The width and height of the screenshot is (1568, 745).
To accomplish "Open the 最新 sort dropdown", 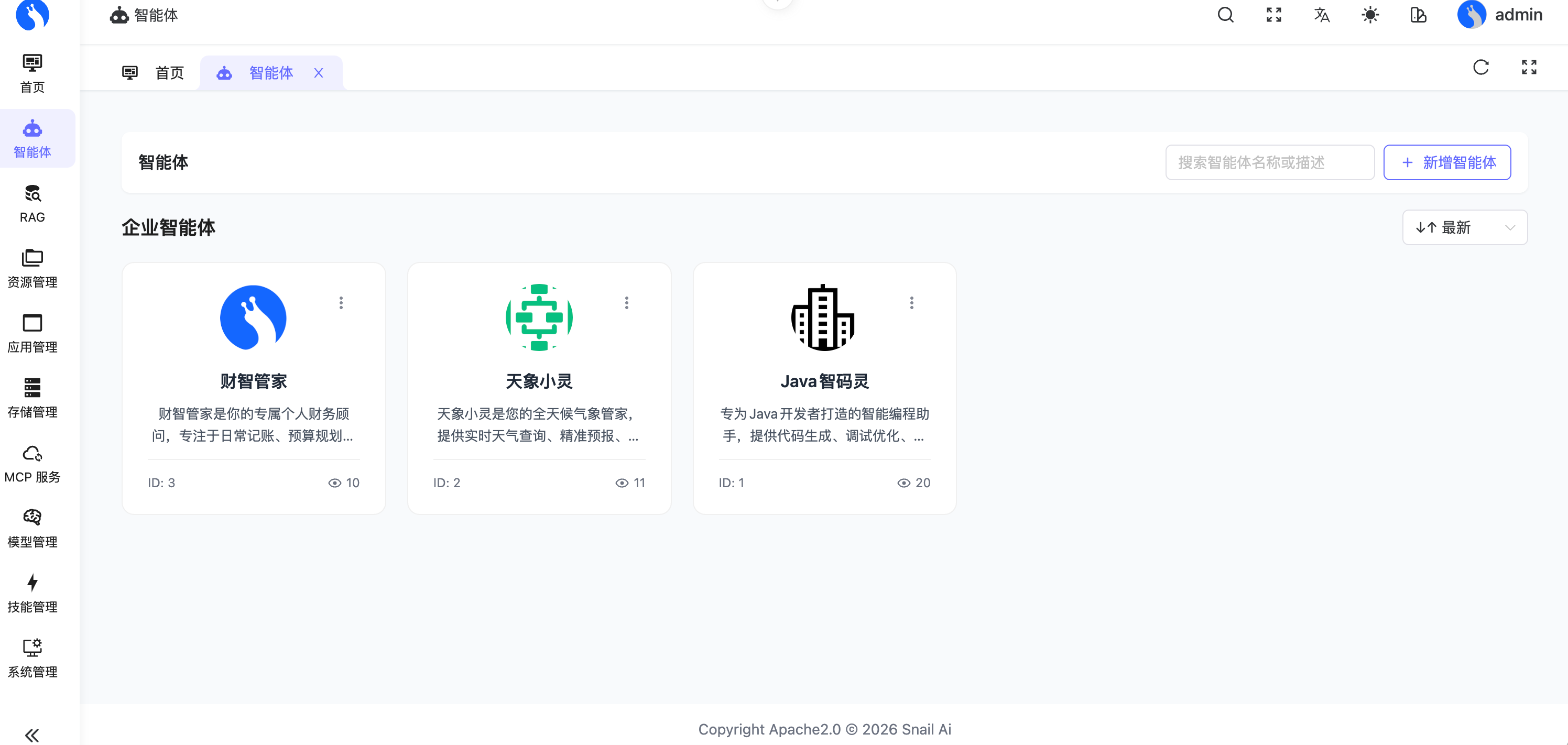I will pos(1465,227).
